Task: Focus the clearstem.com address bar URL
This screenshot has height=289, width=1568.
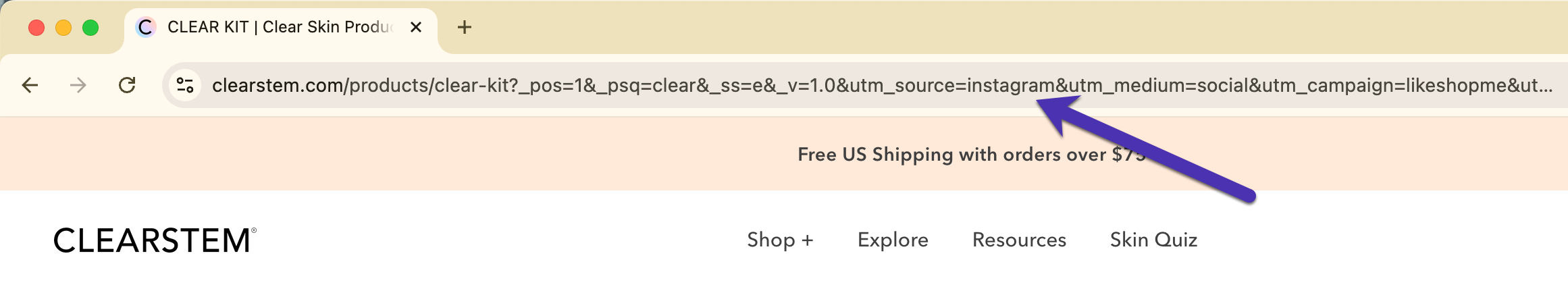Action: [881, 85]
